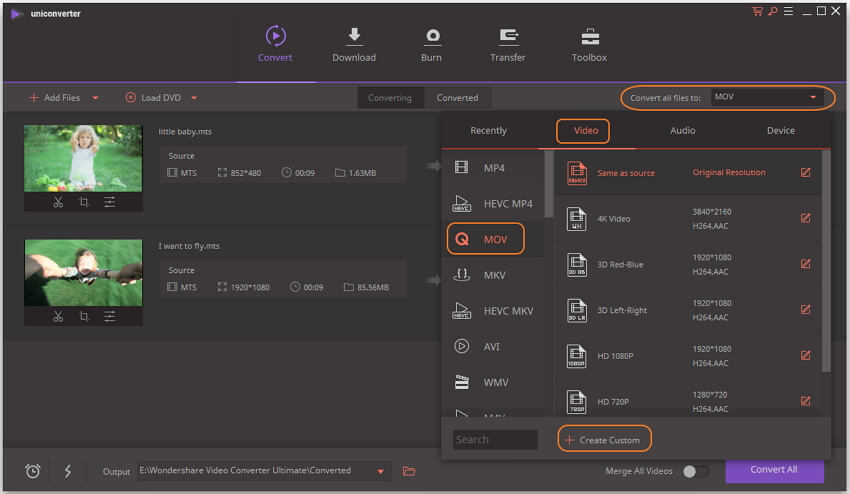Crop the little baby.mts video
Viewport: 850px width, 494px height.
83,202
